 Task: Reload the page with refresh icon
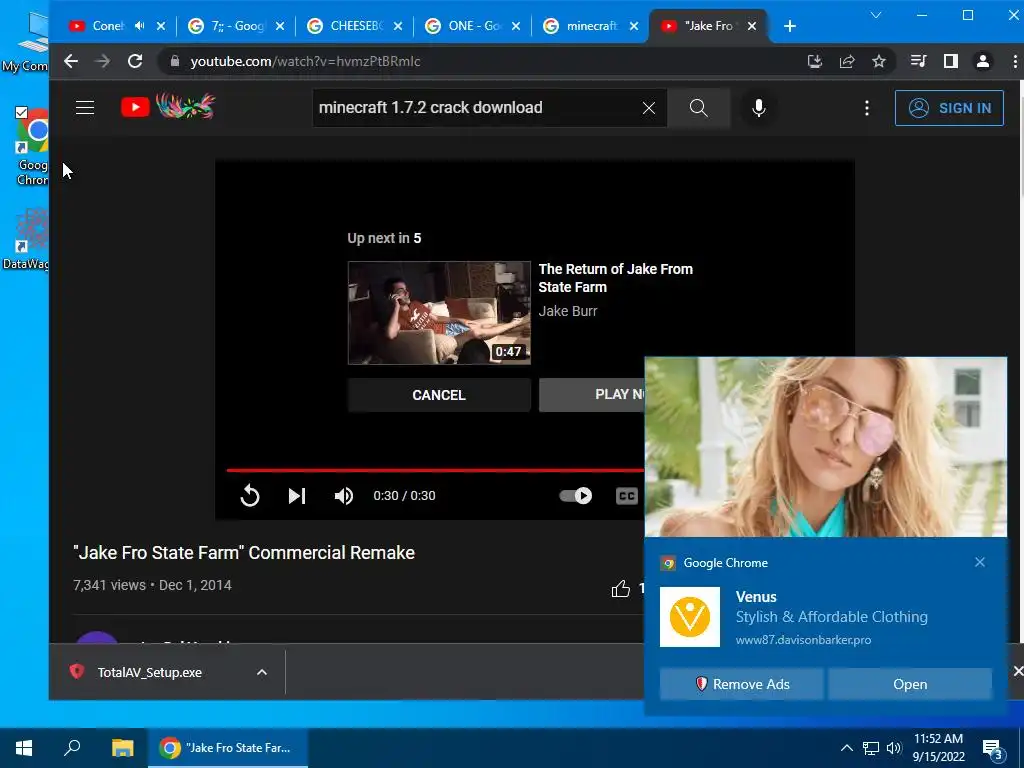pyautogui.click(x=135, y=61)
